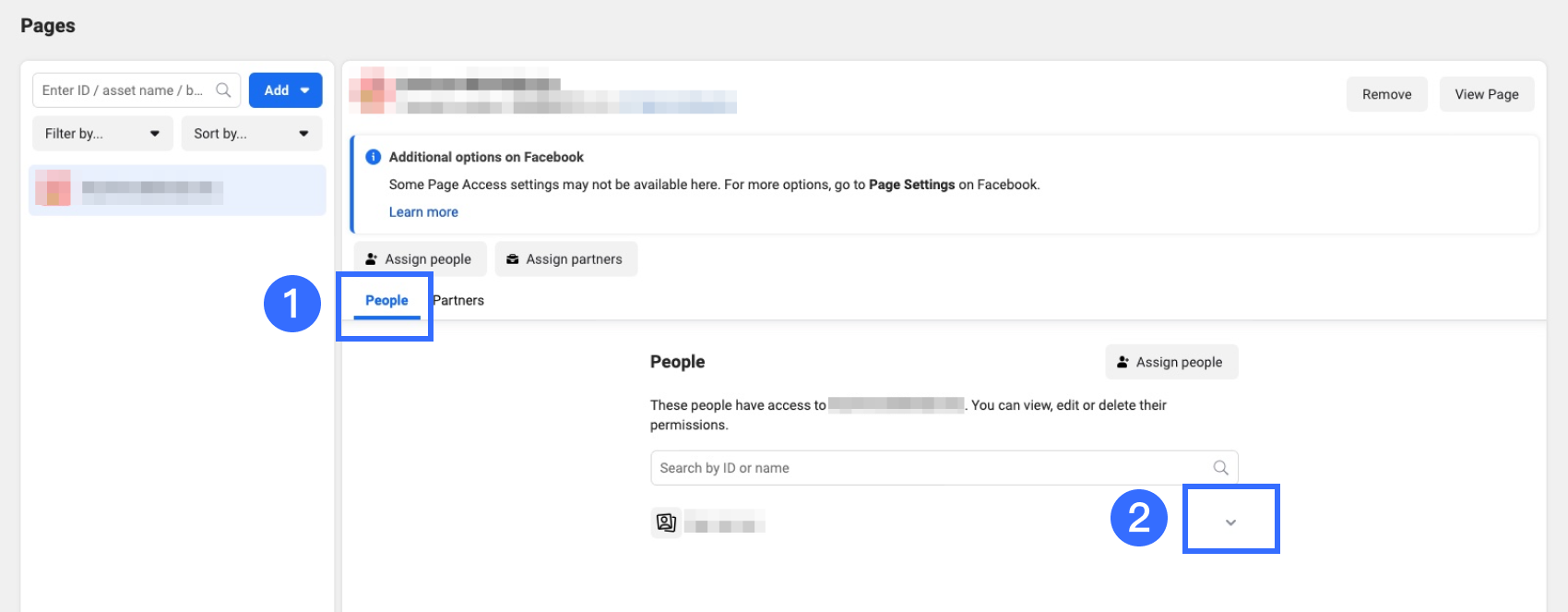Screen dimensions: 1568x612
Task: Click the page thumbnail in the left list
Action: pos(53,188)
